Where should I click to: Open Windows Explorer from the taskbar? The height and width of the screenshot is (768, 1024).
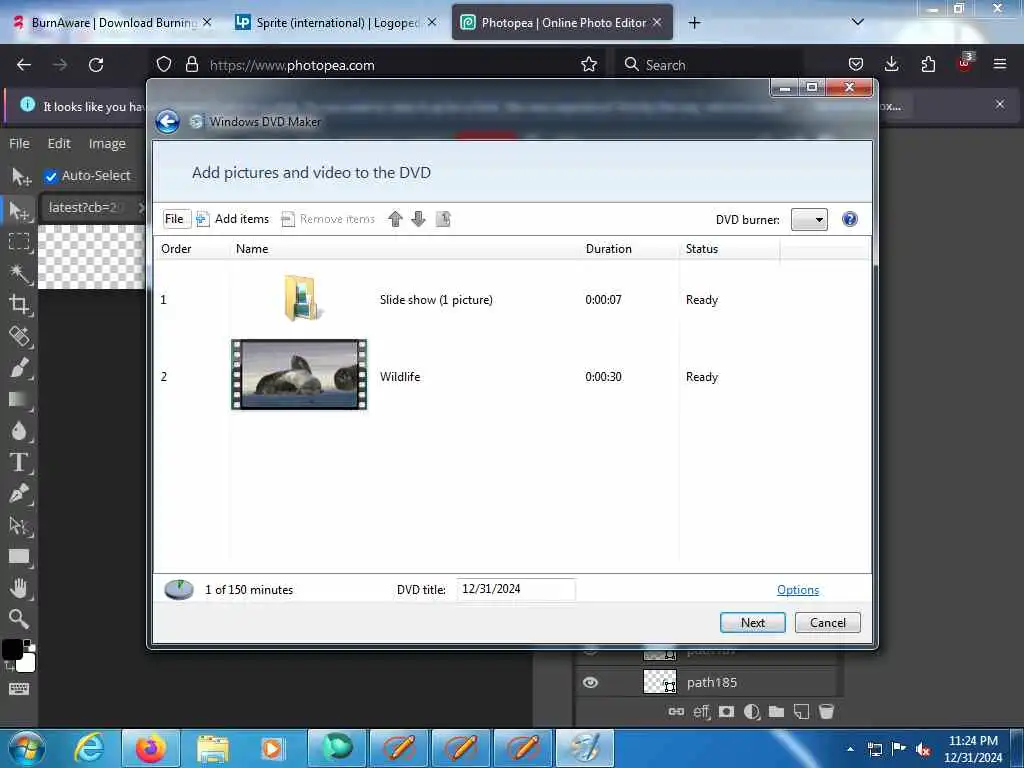[x=212, y=748]
